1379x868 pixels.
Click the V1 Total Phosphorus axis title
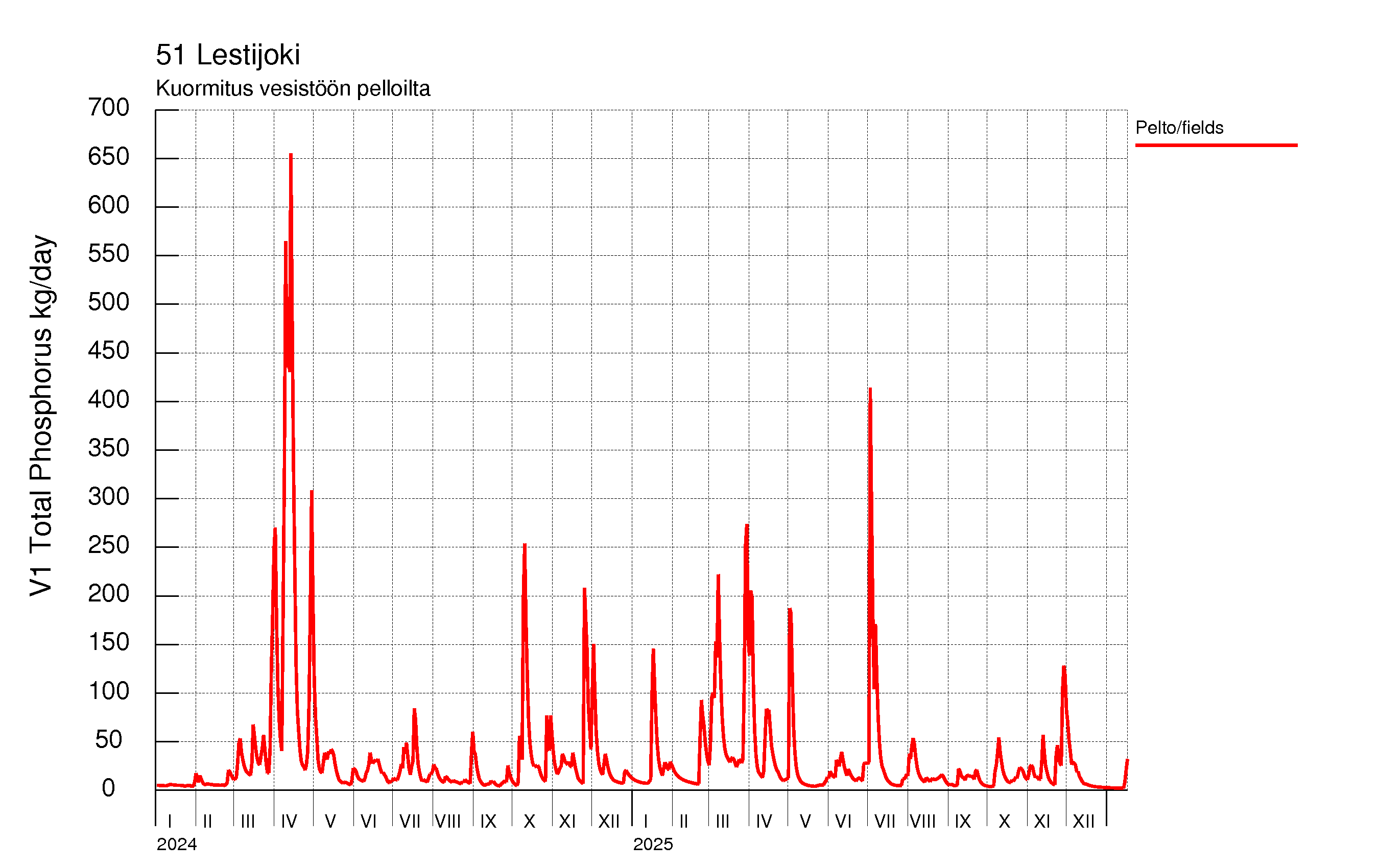[x=41, y=415]
